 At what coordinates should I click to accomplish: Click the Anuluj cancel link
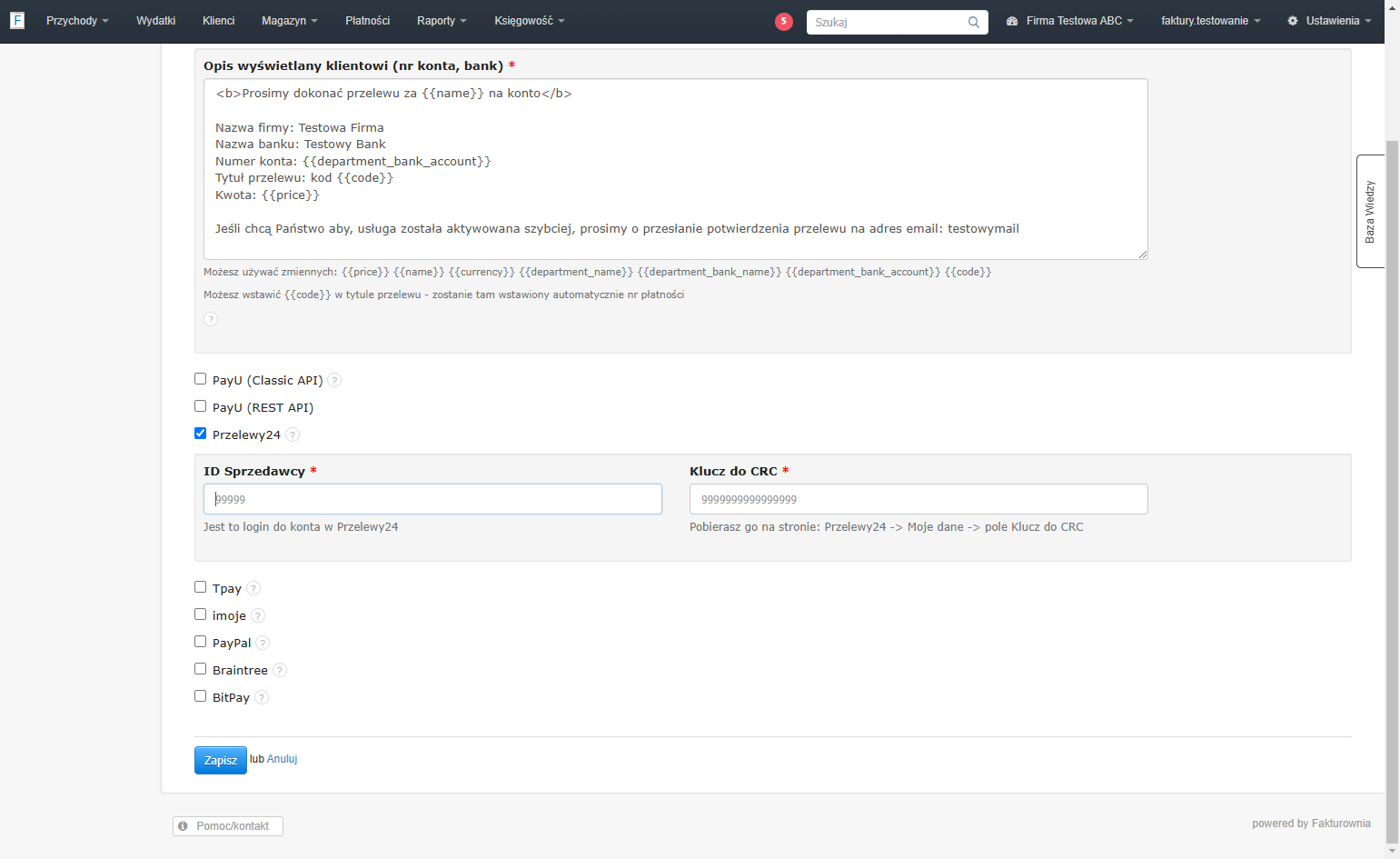[283, 759]
